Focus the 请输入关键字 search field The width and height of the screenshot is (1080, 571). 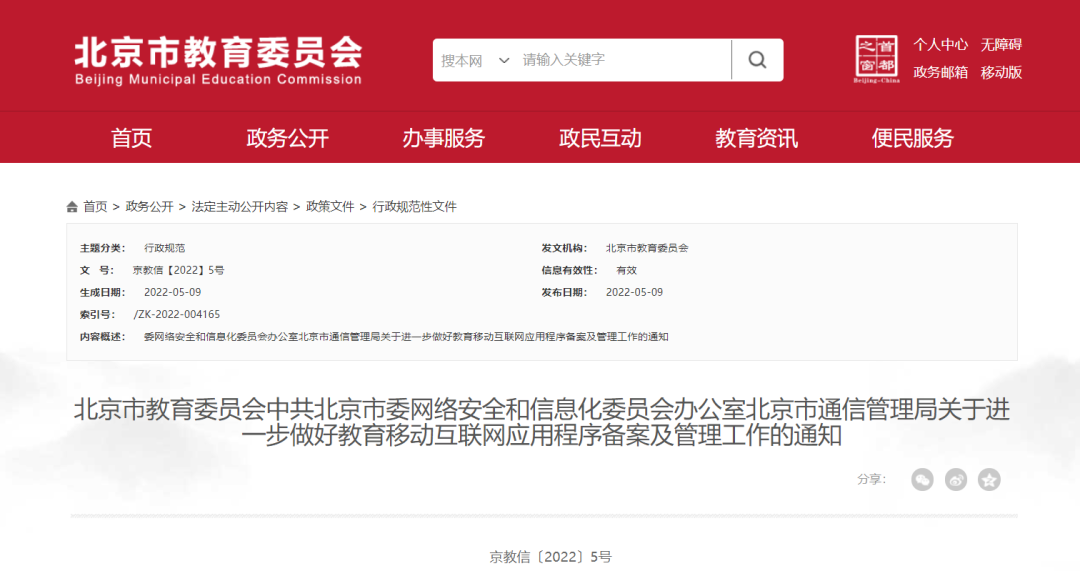coord(623,60)
